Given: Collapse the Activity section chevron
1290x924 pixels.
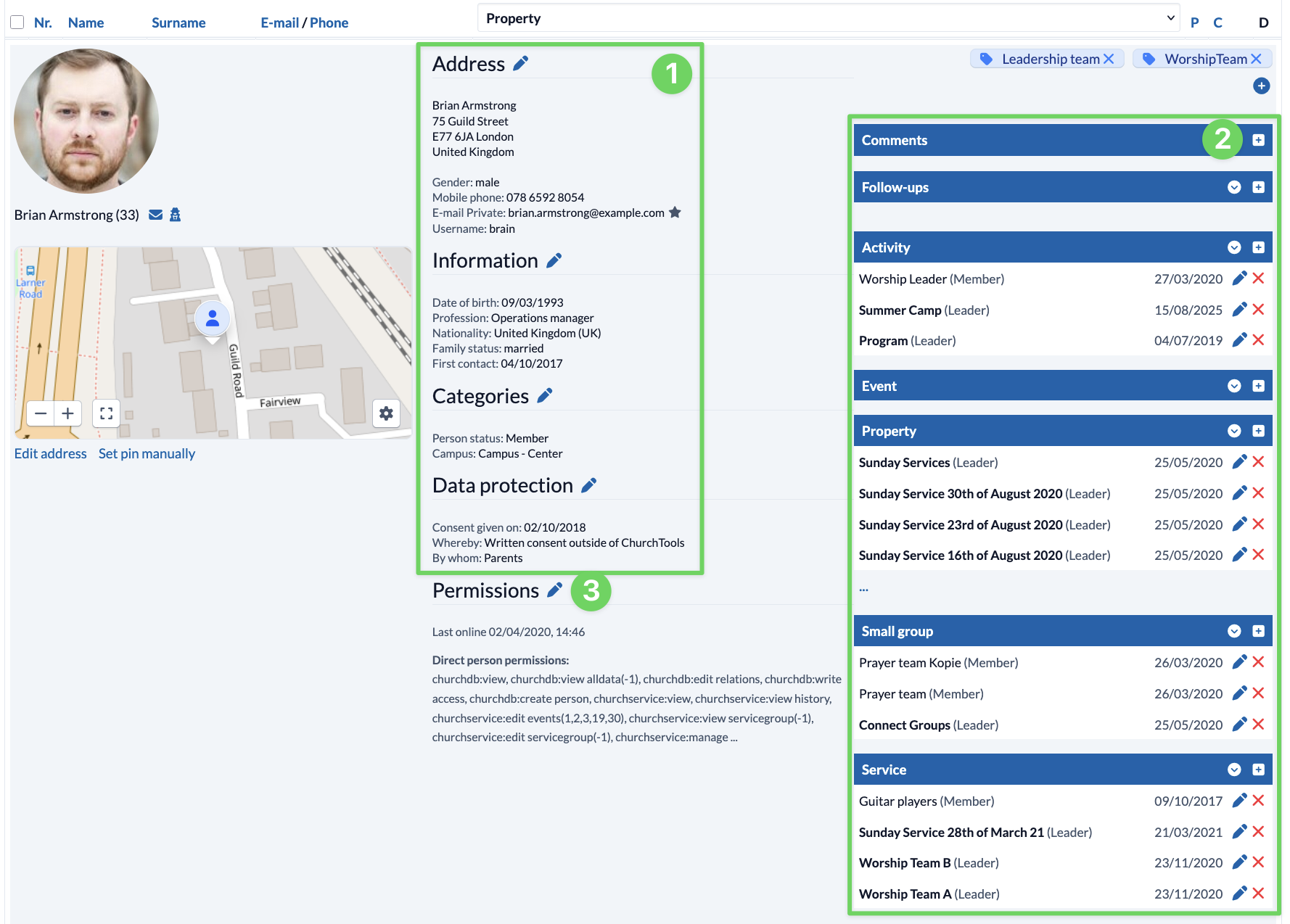Looking at the screenshot, I should pyautogui.click(x=1234, y=247).
